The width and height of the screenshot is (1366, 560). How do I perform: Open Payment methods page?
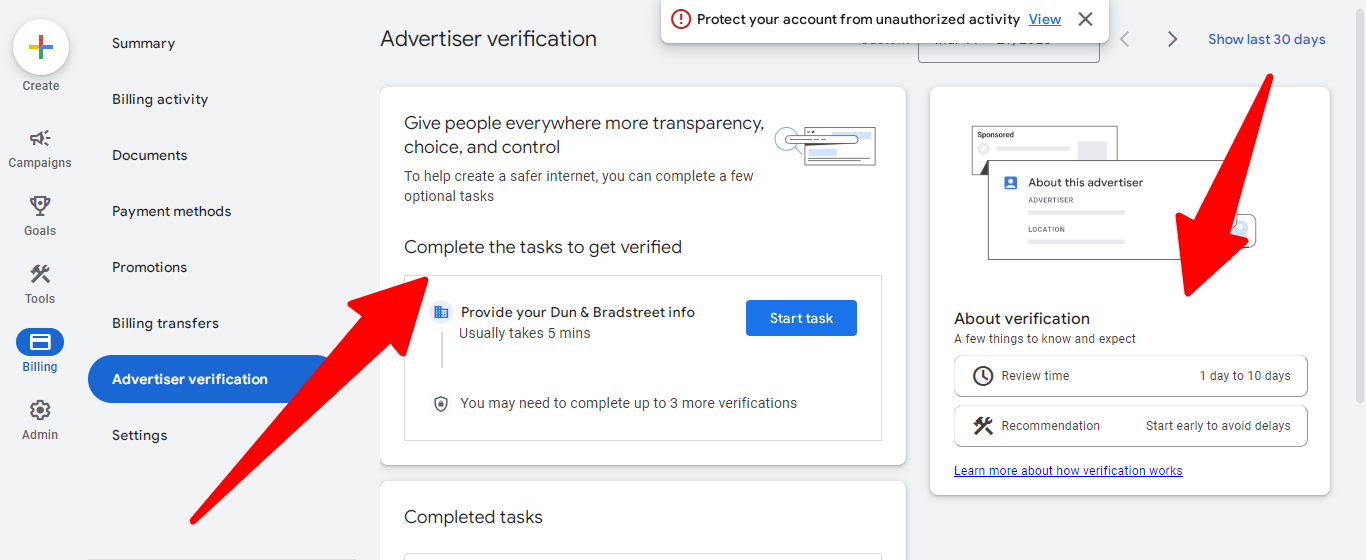coord(172,211)
